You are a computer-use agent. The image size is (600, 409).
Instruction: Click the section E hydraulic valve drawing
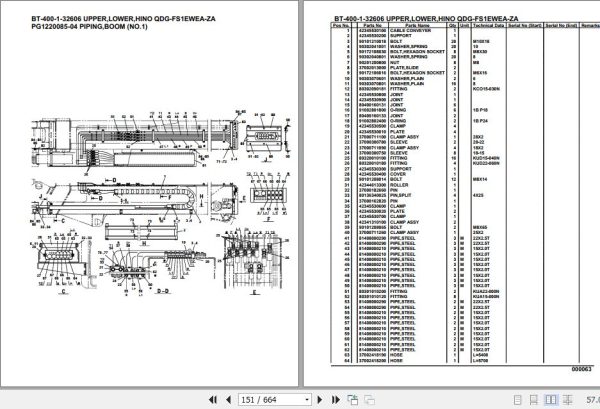point(253,260)
